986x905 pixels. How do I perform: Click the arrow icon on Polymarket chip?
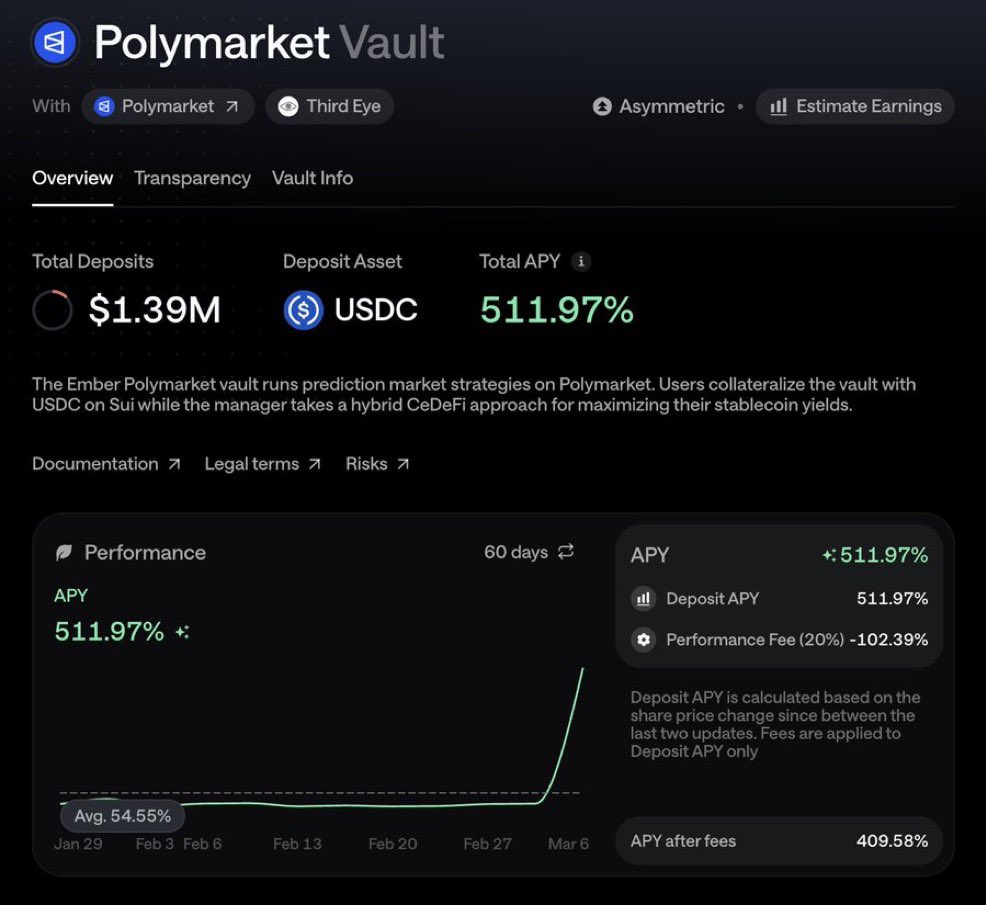232,106
